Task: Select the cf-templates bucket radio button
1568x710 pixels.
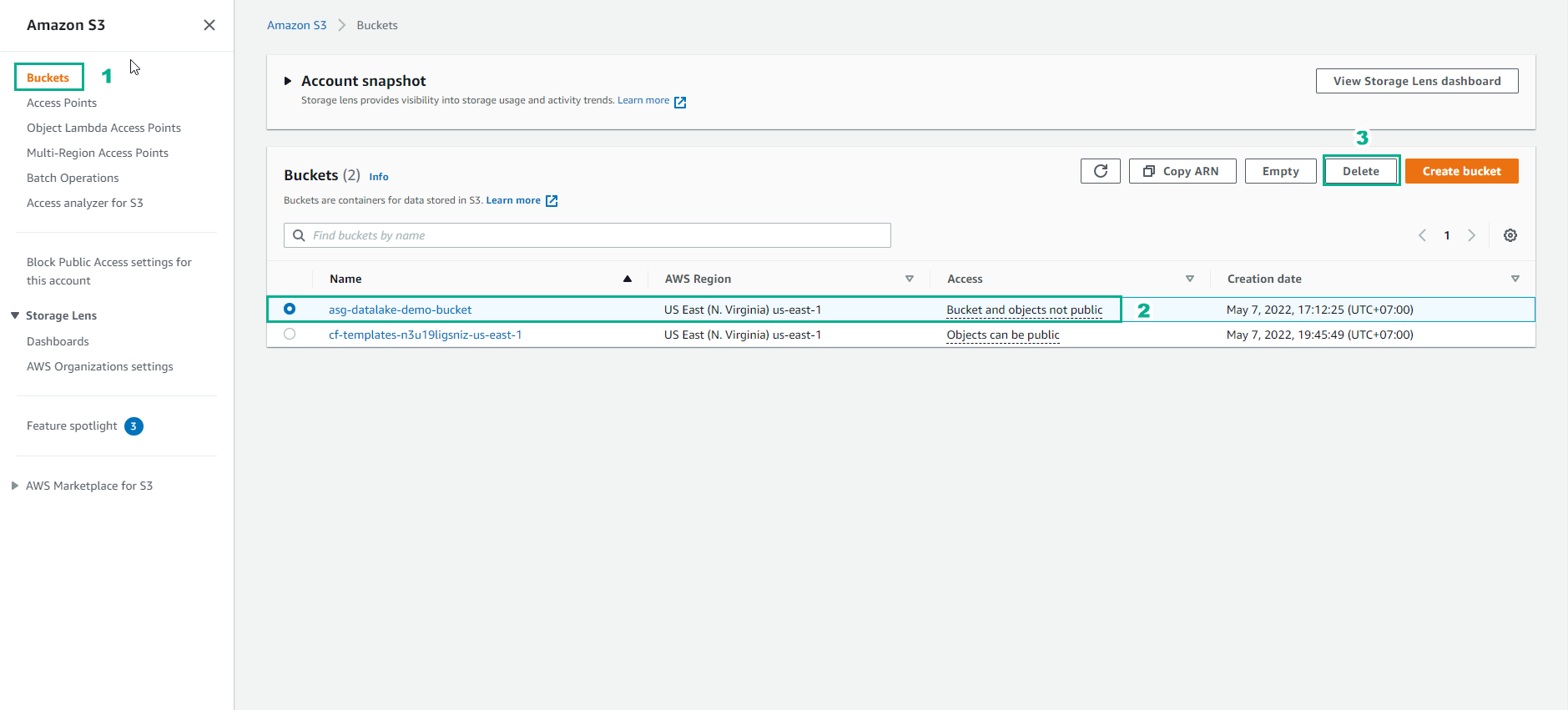Action: tap(290, 334)
